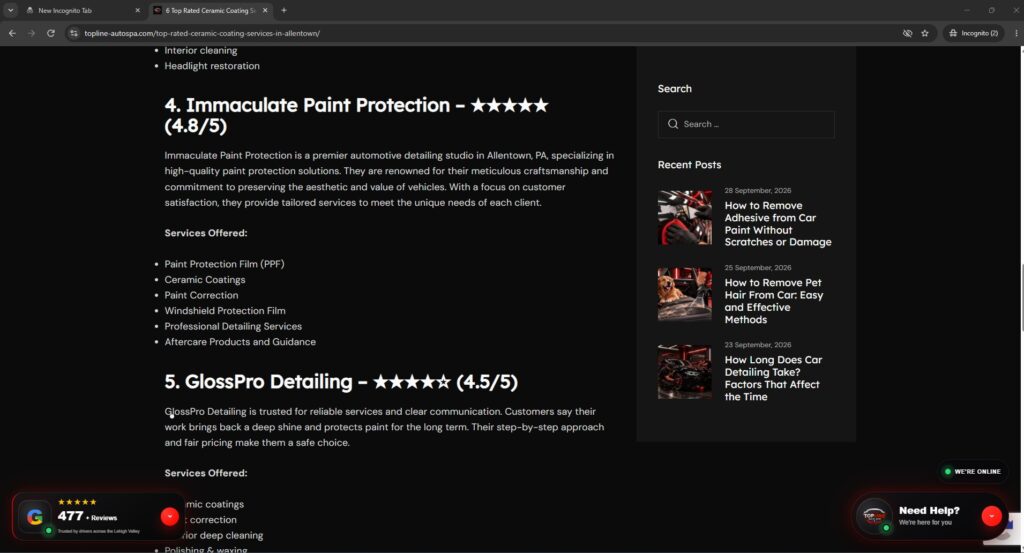Click the adhesive removal post thumbnail

click(x=684, y=217)
